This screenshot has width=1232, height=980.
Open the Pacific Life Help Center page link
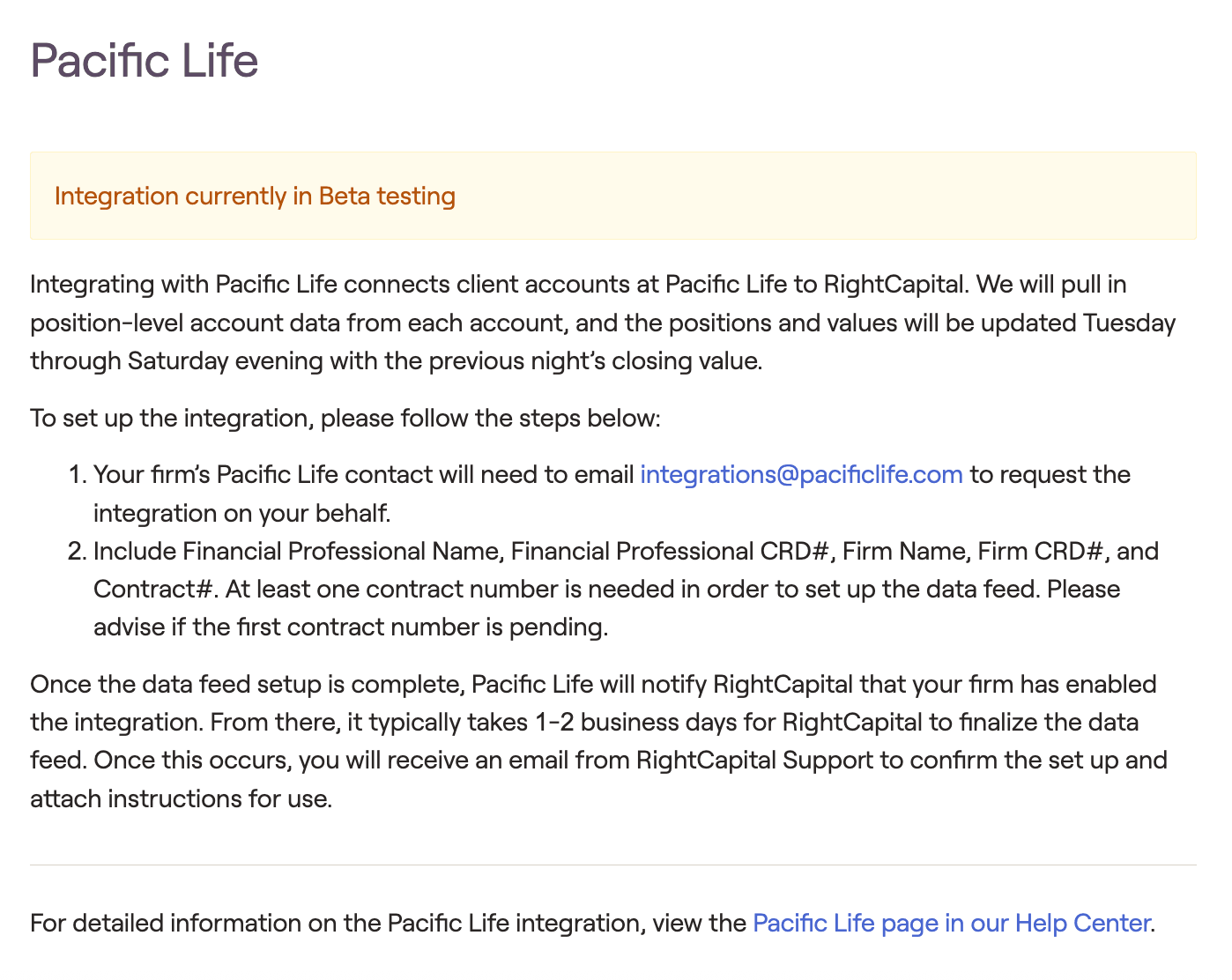pyautogui.click(x=952, y=924)
